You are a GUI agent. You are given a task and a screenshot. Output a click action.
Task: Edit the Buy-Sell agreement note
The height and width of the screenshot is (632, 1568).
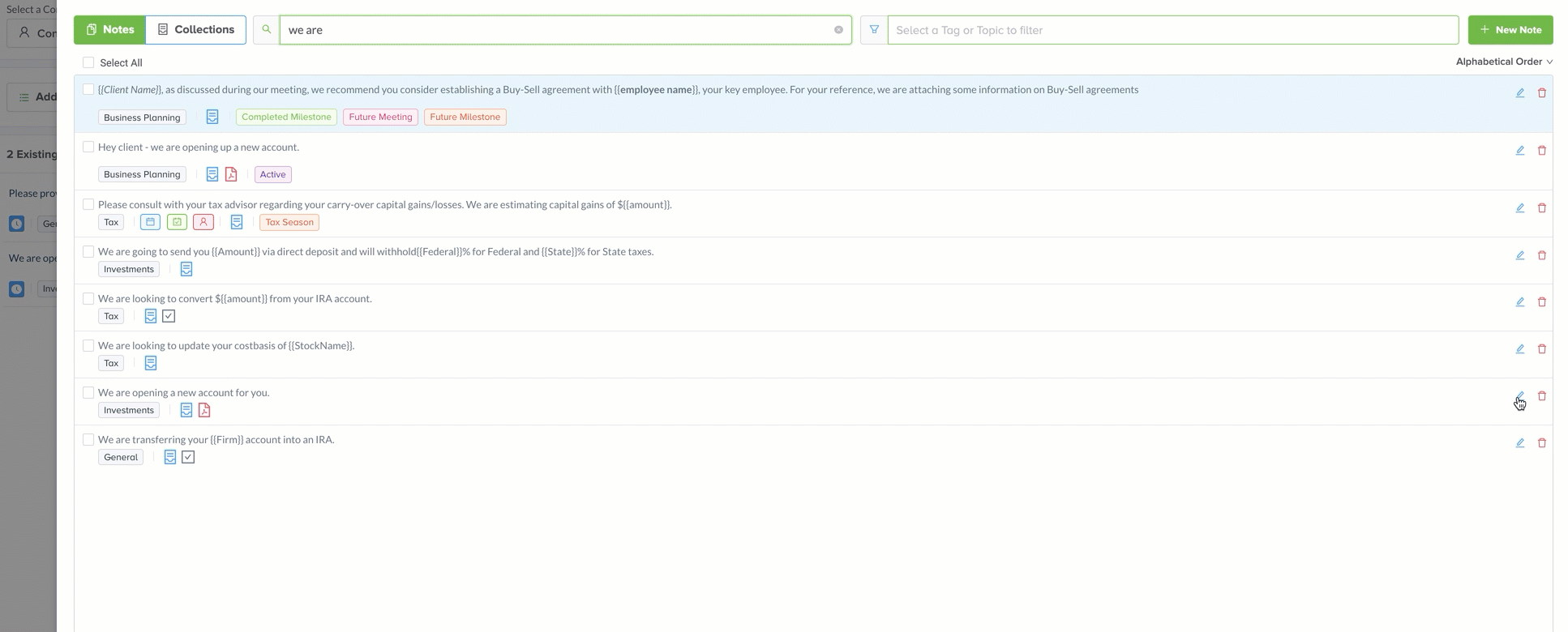click(1520, 93)
